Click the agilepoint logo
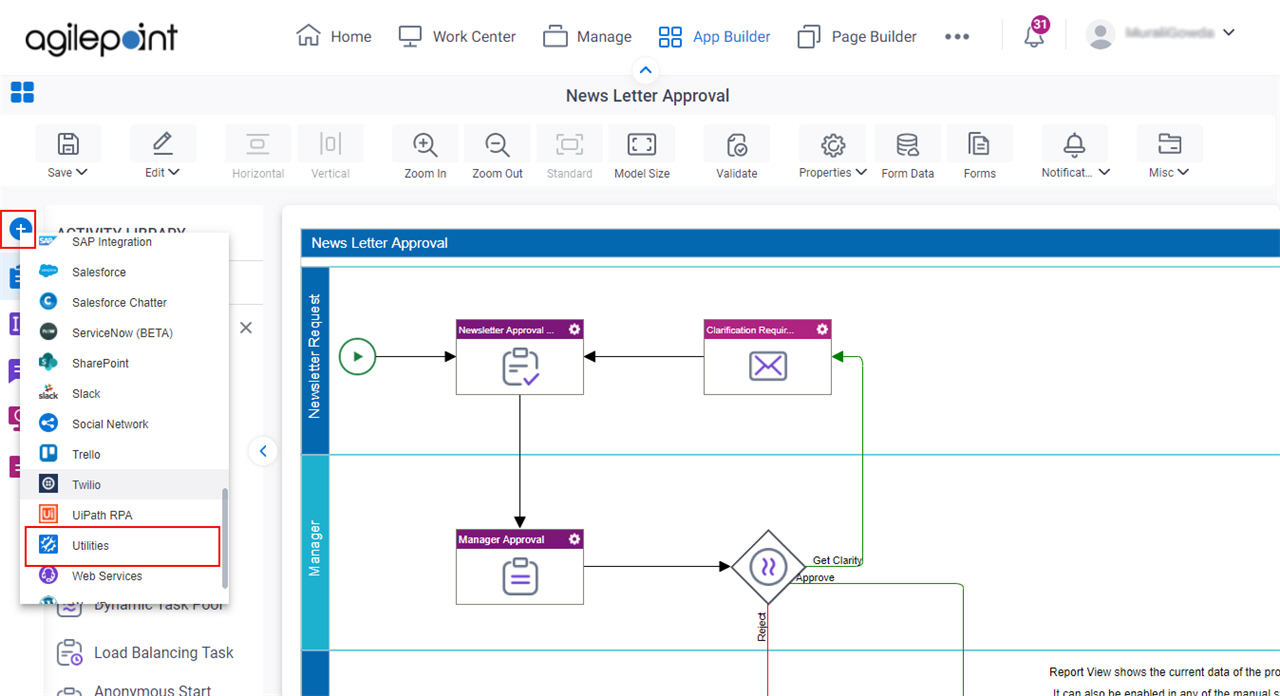The width and height of the screenshot is (1280, 696). pos(101,38)
